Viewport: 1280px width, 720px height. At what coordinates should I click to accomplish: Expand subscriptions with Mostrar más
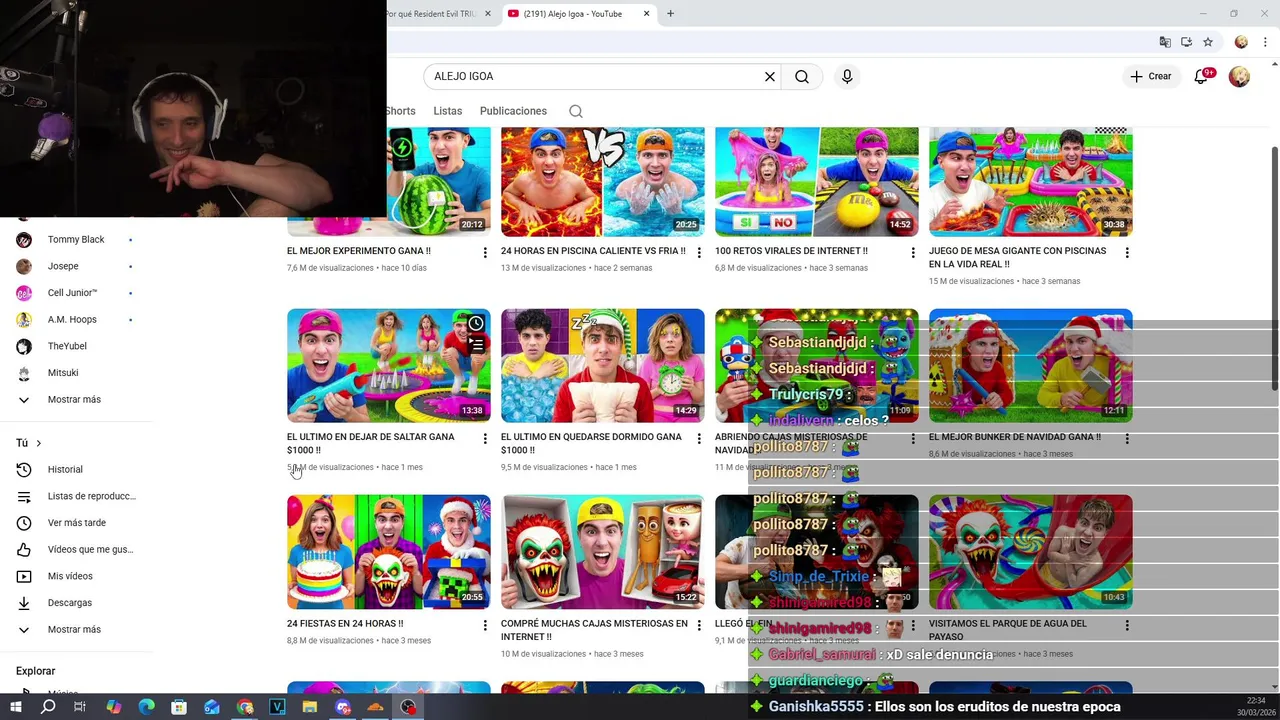pyautogui.click(x=76, y=399)
